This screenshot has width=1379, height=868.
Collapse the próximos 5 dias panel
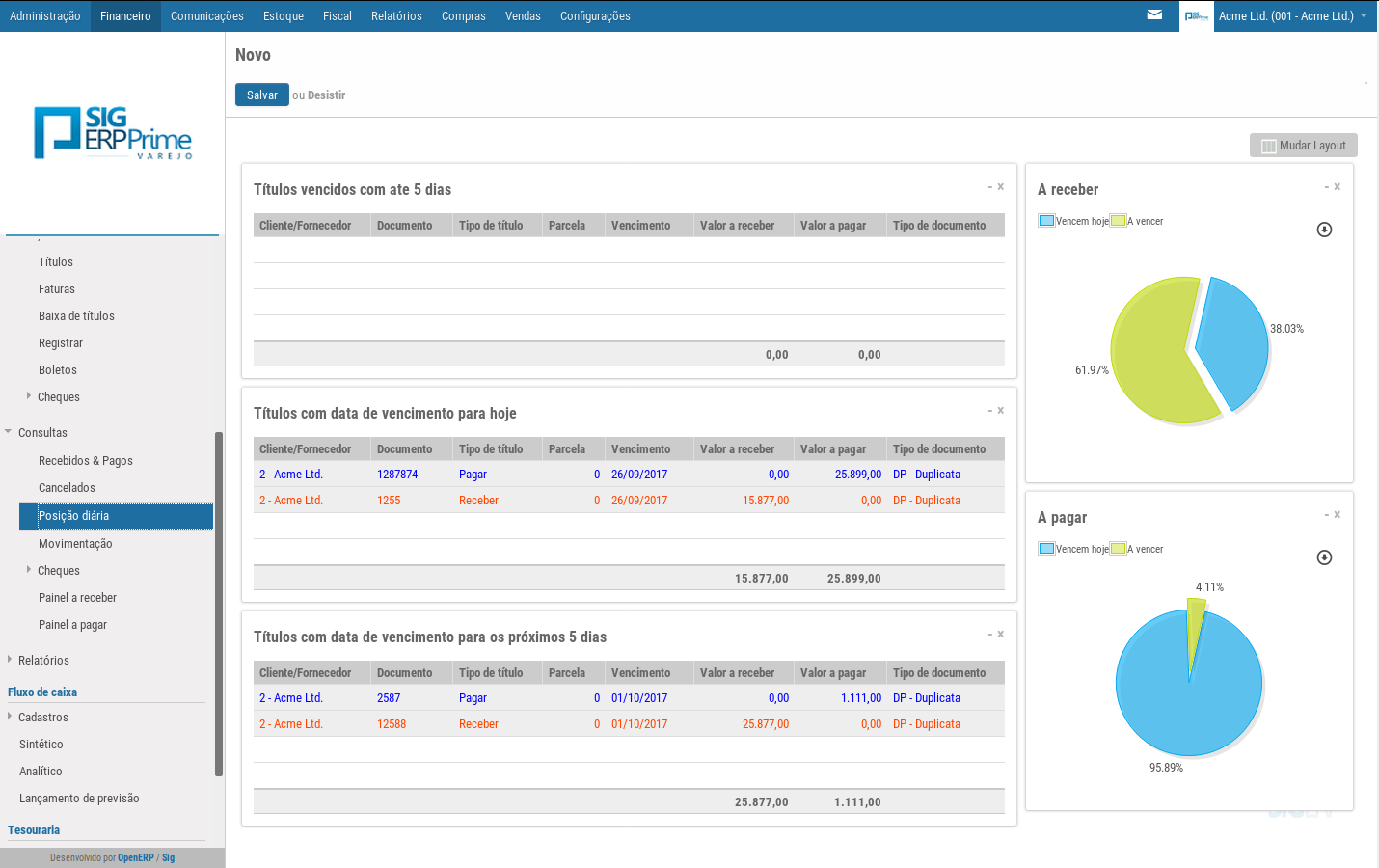(990, 635)
